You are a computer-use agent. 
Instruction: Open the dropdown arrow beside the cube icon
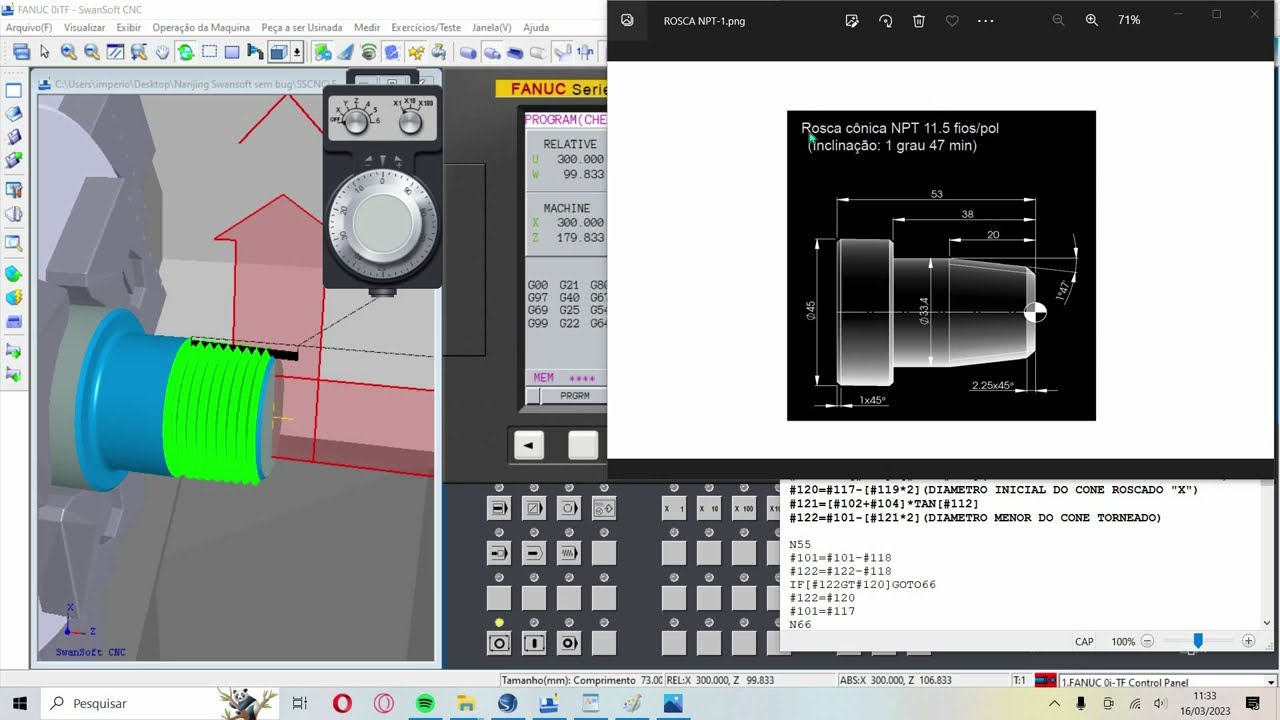[297, 52]
